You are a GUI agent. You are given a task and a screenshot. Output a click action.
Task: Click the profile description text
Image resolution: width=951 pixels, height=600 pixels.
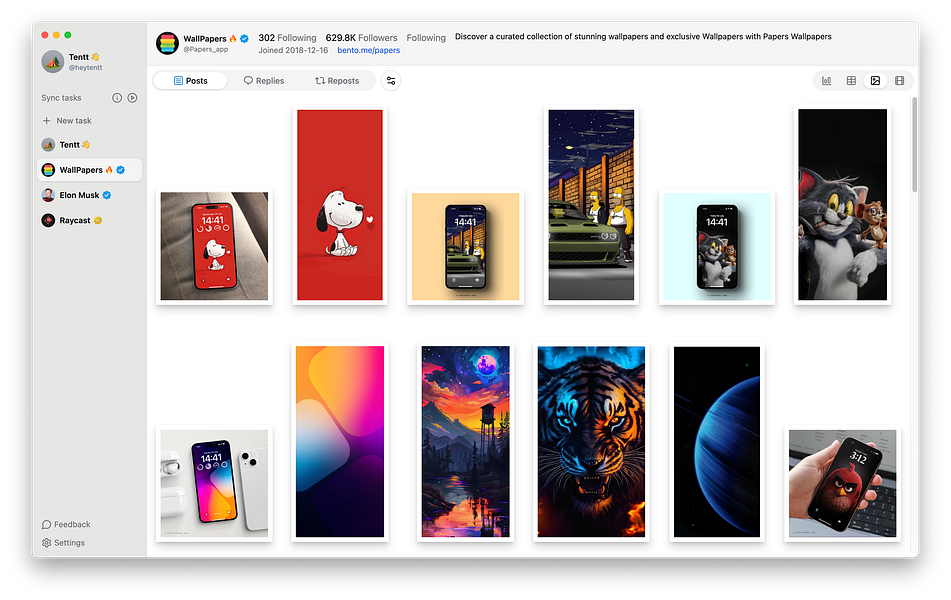click(x=643, y=36)
